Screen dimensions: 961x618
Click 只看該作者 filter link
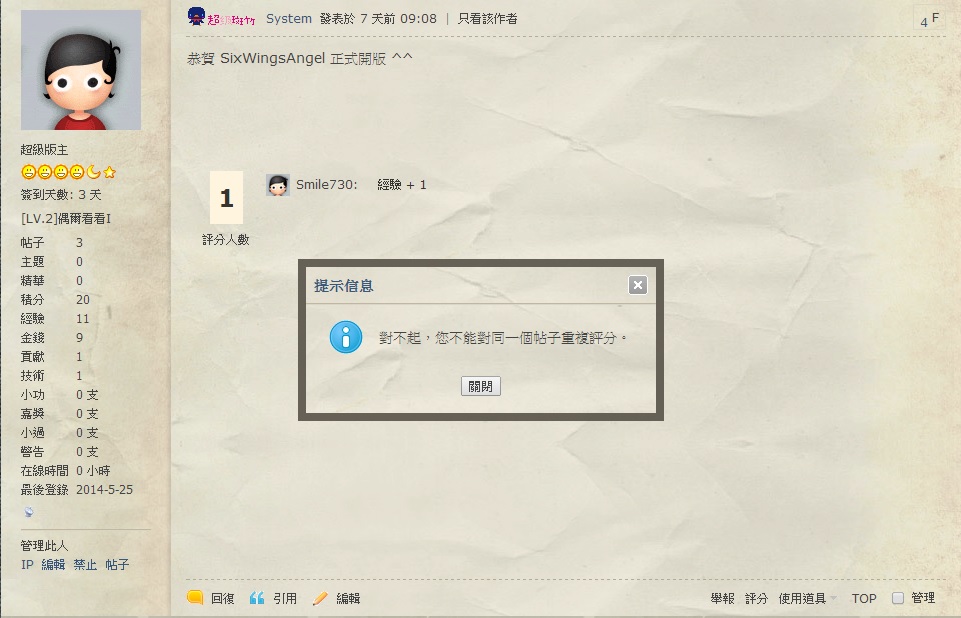coord(487,19)
